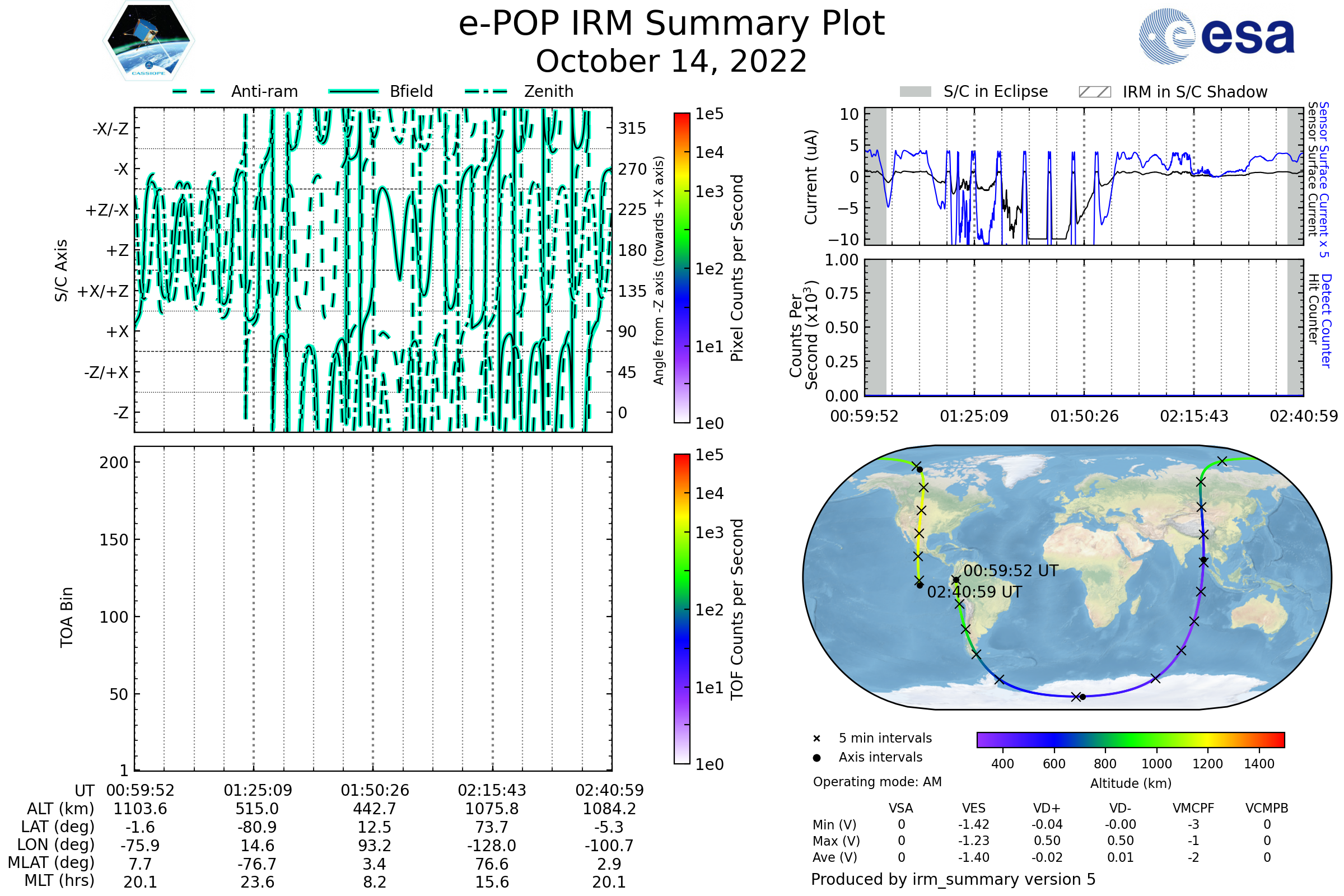The width and height of the screenshot is (1344, 896).
Task: Click the 'Hit Counter' label
Action: tap(1313, 309)
